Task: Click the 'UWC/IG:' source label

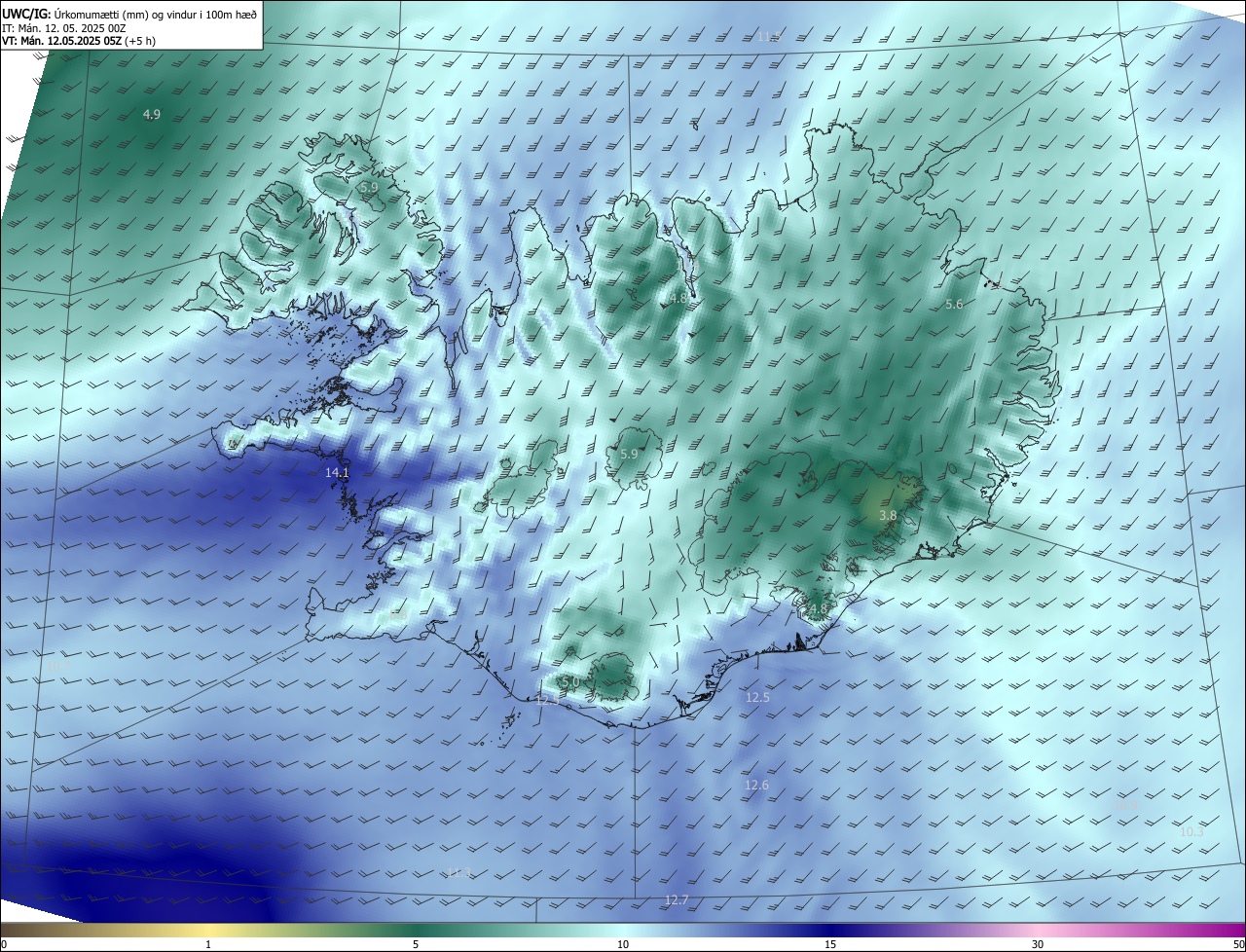Action: click(x=26, y=15)
